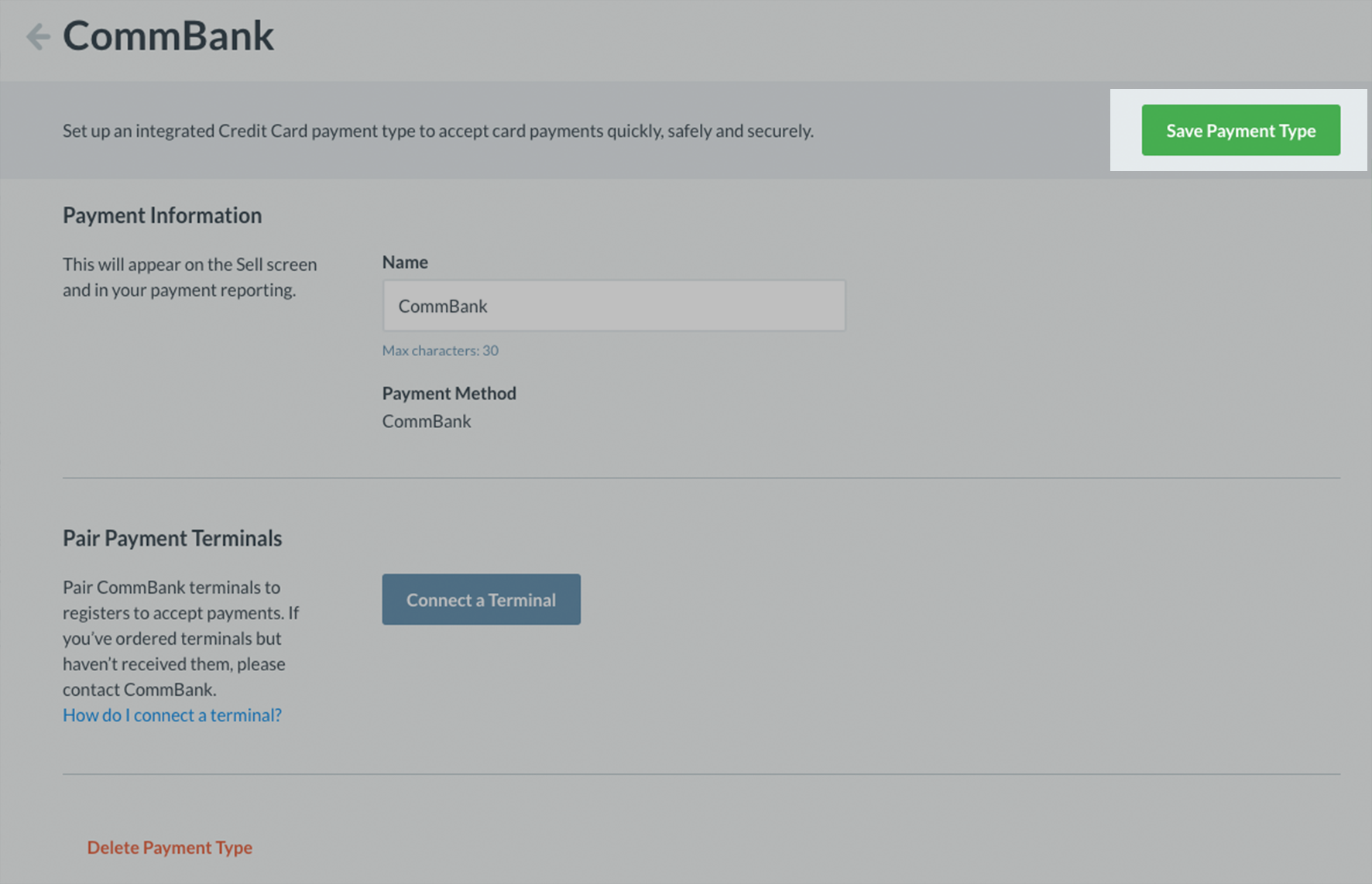Click the Connect a Terminal button
This screenshot has width=1372, height=884.
[481, 599]
